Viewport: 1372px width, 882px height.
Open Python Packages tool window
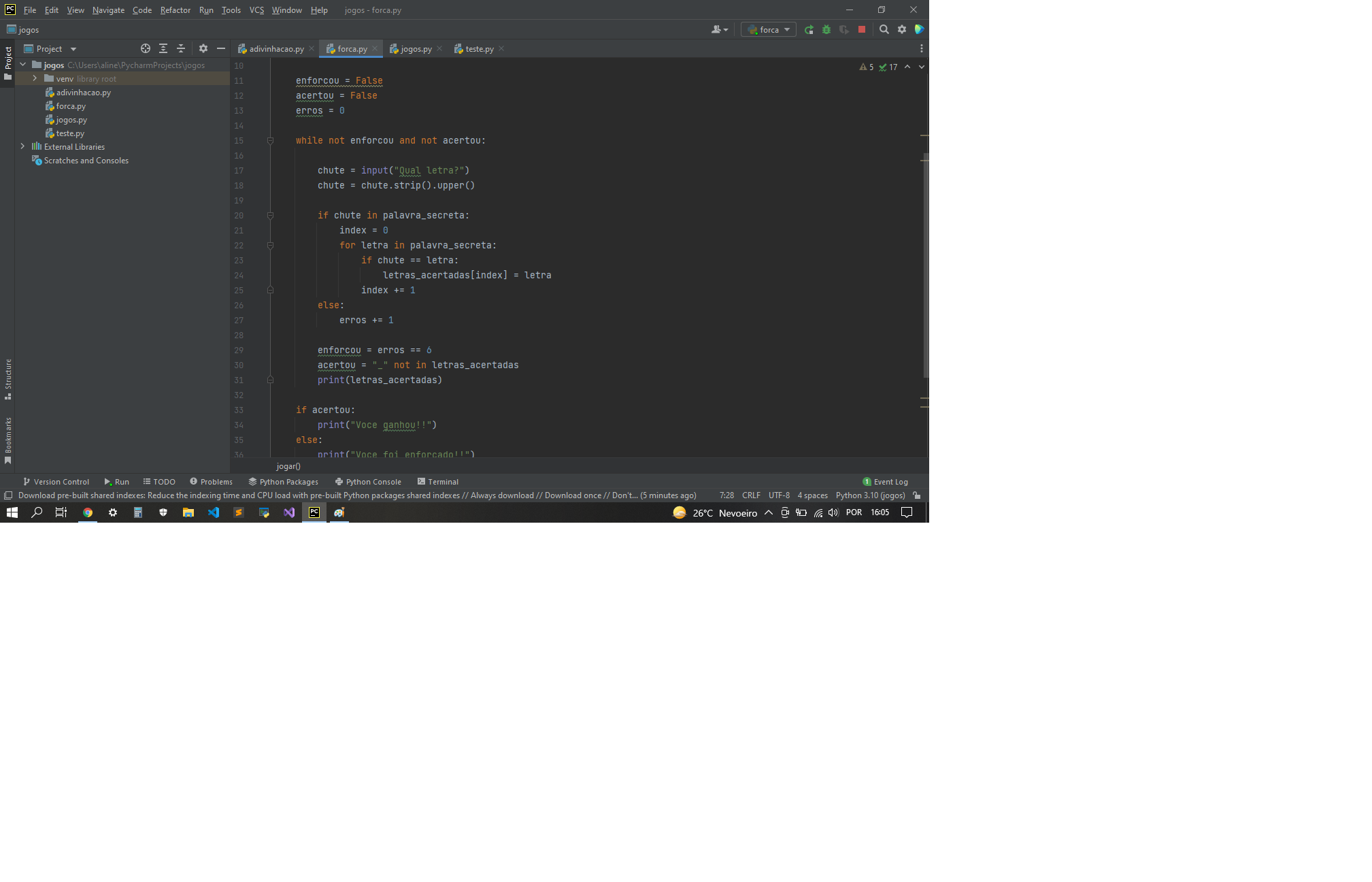(283, 482)
